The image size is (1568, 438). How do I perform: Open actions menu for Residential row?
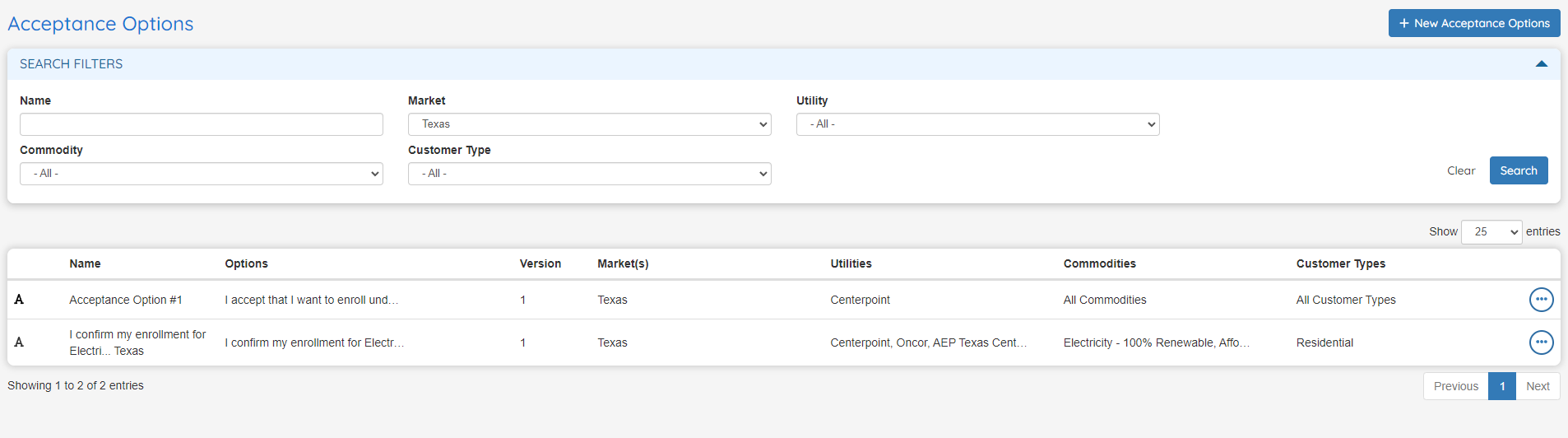[x=1541, y=342]
